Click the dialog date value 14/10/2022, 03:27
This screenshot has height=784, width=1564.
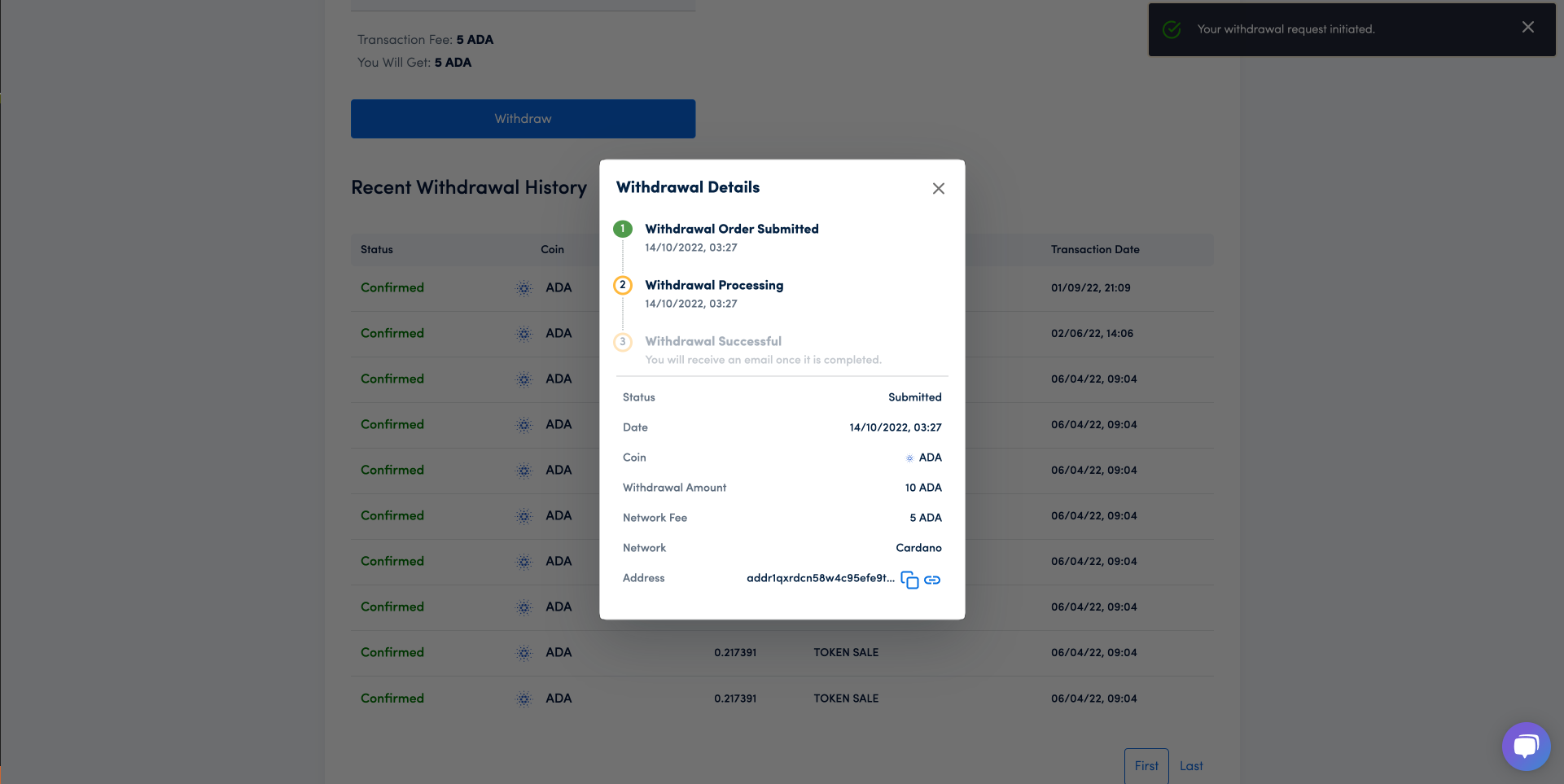click(x=896, y=427)
